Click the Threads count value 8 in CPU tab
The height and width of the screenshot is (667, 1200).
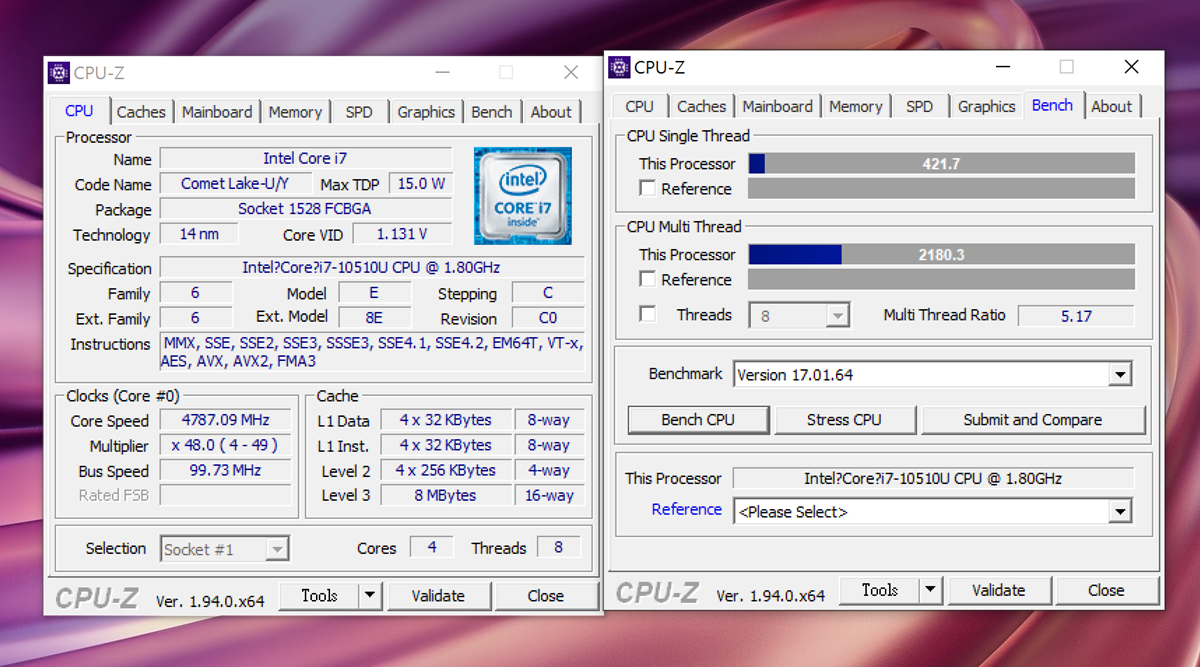[x=558, y=547]
